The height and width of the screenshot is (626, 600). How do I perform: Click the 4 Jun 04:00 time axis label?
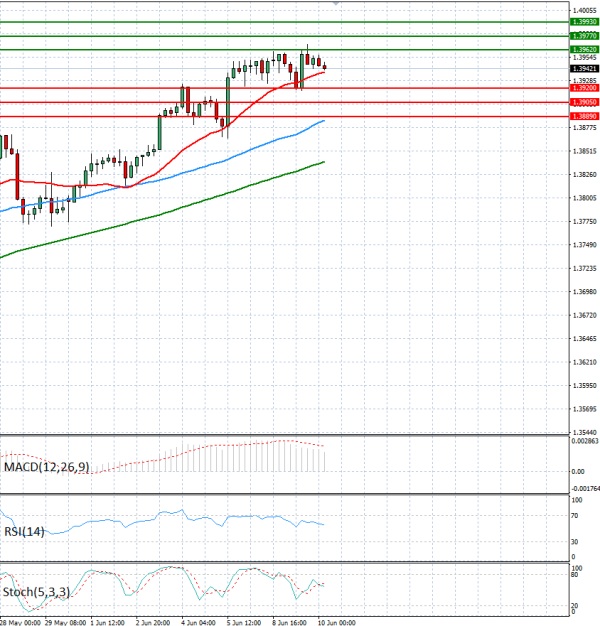(x=198, y=622)
